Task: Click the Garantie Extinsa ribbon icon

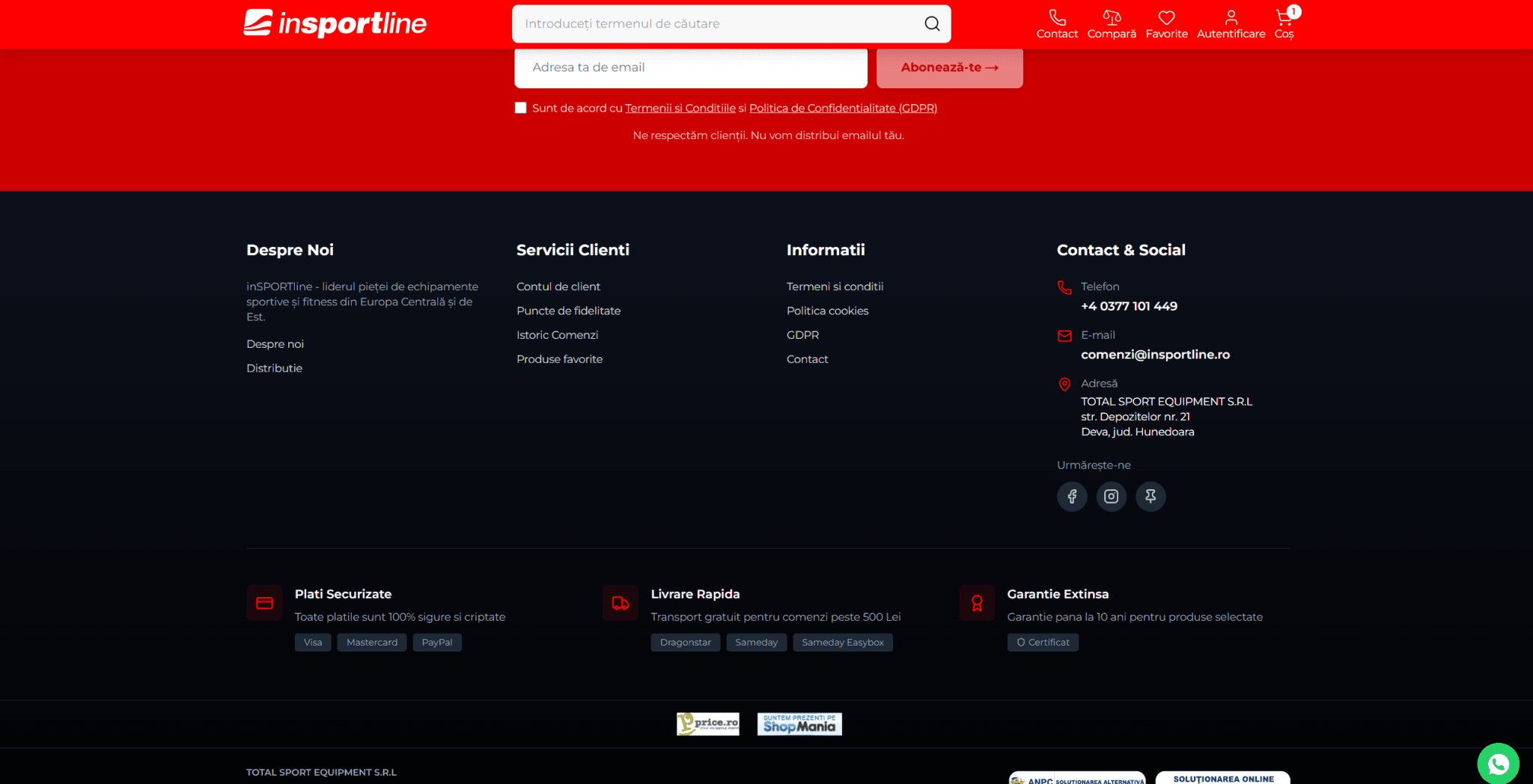Action: pos(977,603)
